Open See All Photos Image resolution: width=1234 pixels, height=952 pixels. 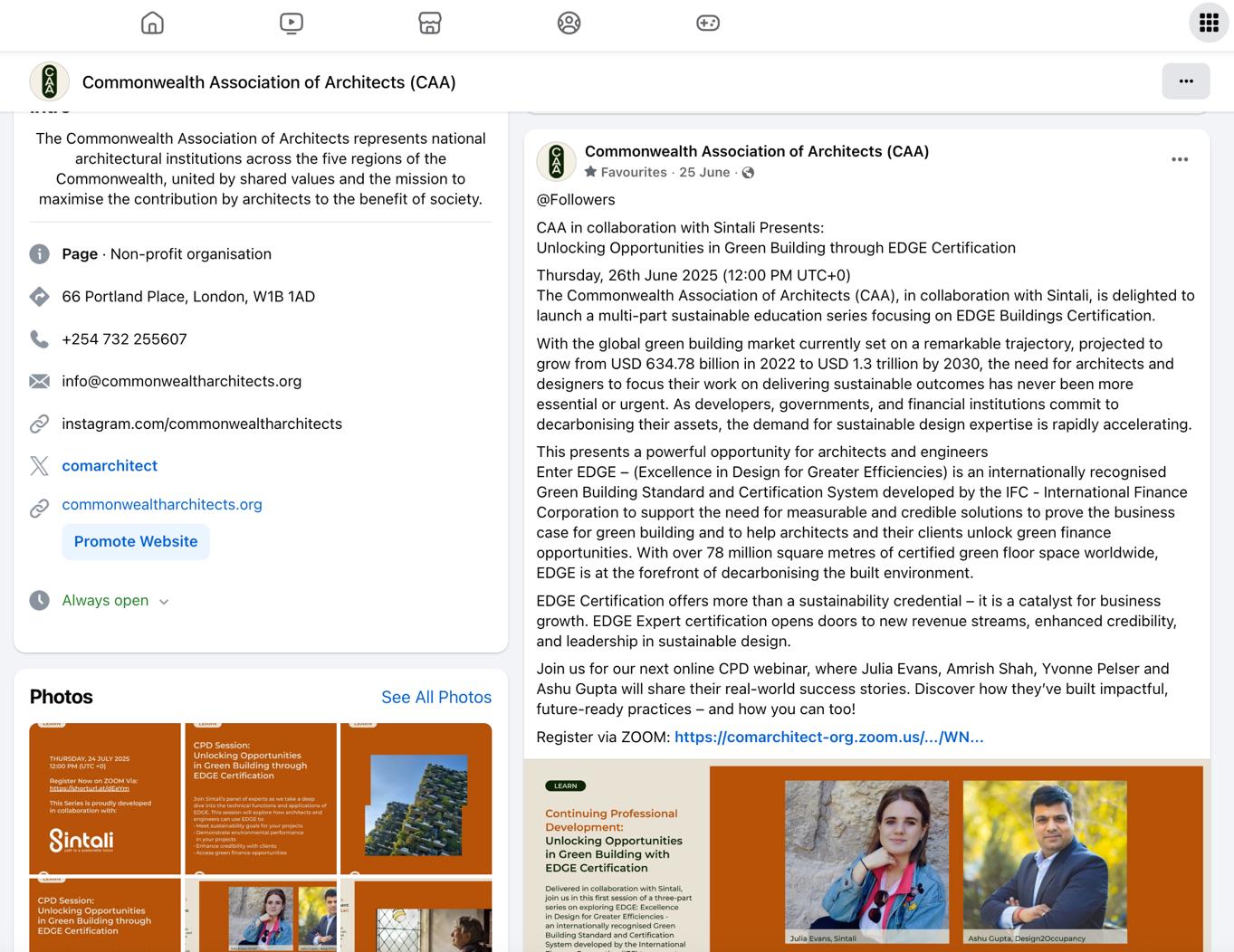click(436, 697)
